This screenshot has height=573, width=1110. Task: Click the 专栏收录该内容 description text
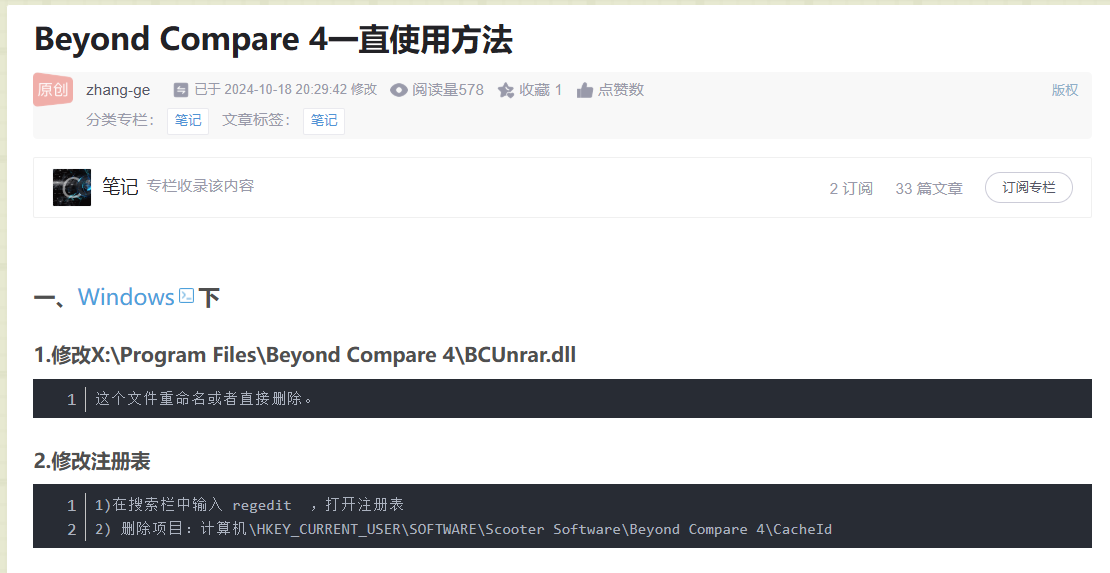point(200,186)
